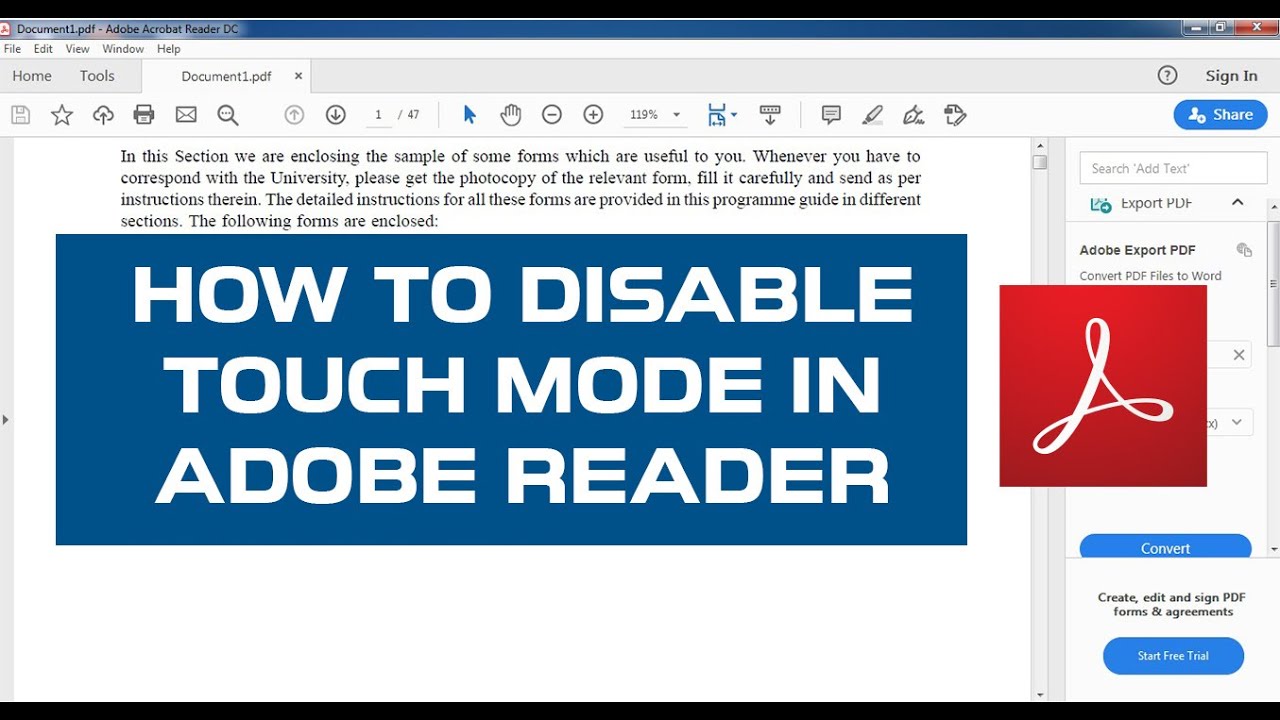Collapse the Export PDF section chevron

[x=1237, y=203]
